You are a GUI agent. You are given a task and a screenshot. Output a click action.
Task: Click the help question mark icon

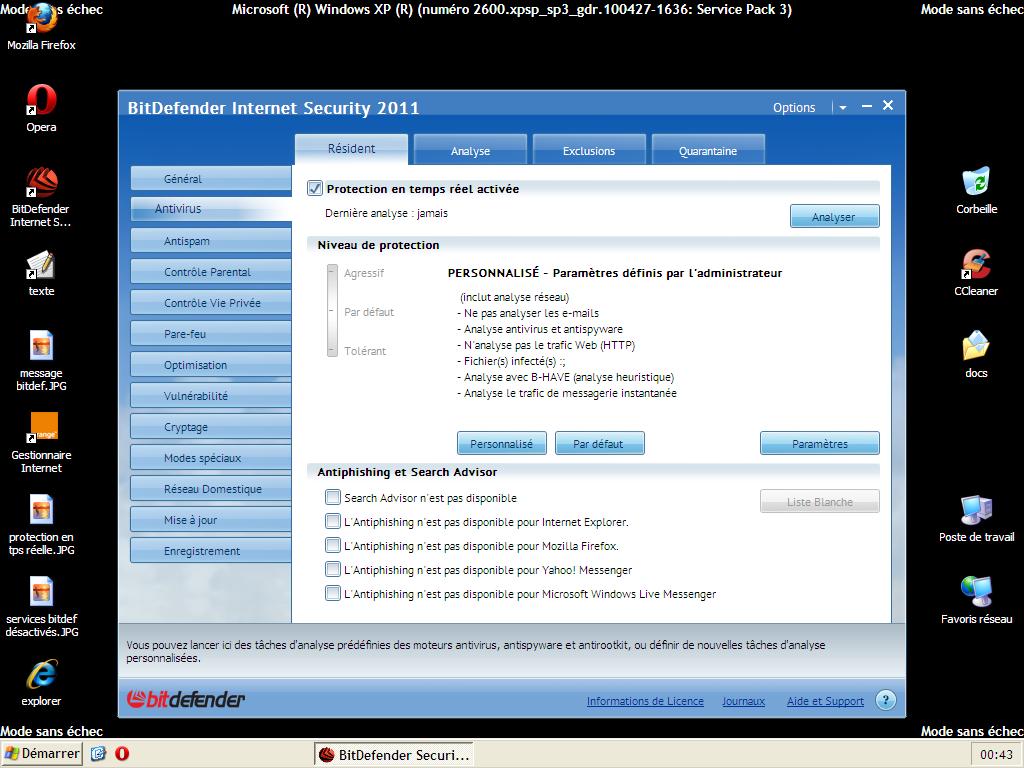[886, 701]
